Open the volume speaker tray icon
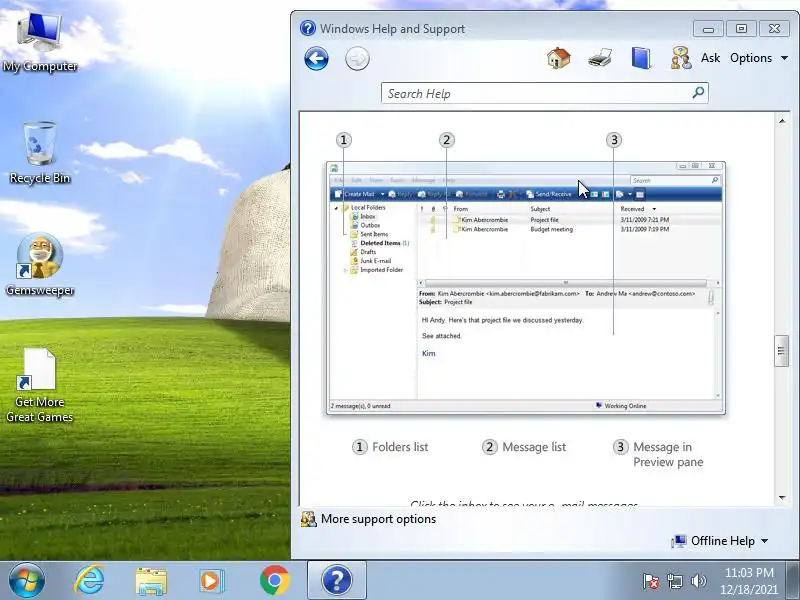 coord(698,581)
